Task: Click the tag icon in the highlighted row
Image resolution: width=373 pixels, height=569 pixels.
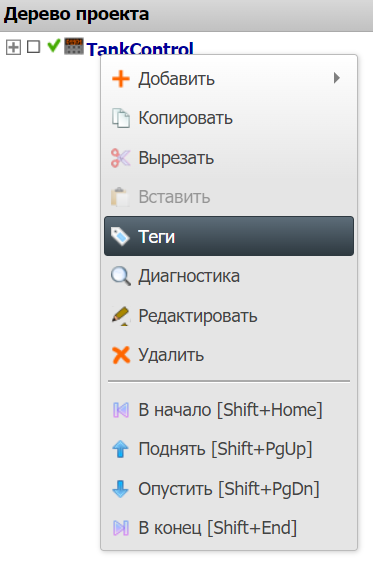Action: tap(120, 236)
